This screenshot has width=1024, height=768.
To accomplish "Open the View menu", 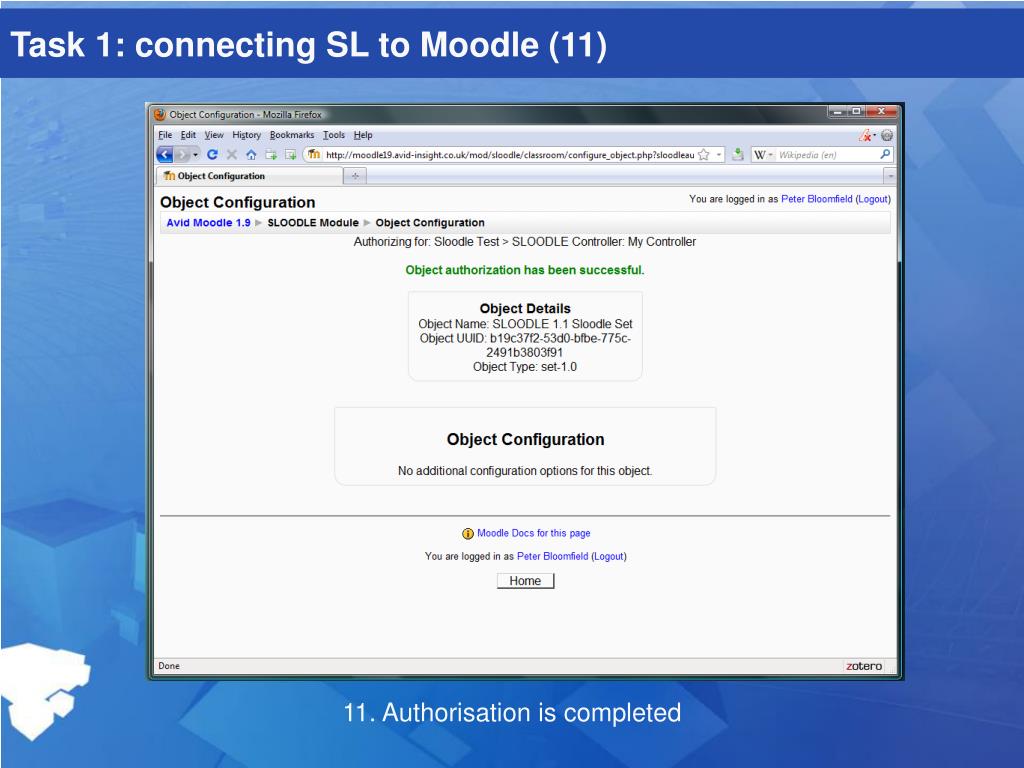I will pyautogui.click(x=214, y=135).
